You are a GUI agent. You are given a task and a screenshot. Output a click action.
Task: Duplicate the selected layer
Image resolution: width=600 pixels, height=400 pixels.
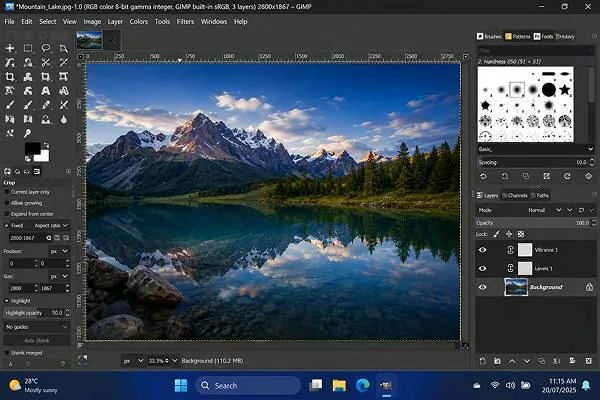(541, 361)
